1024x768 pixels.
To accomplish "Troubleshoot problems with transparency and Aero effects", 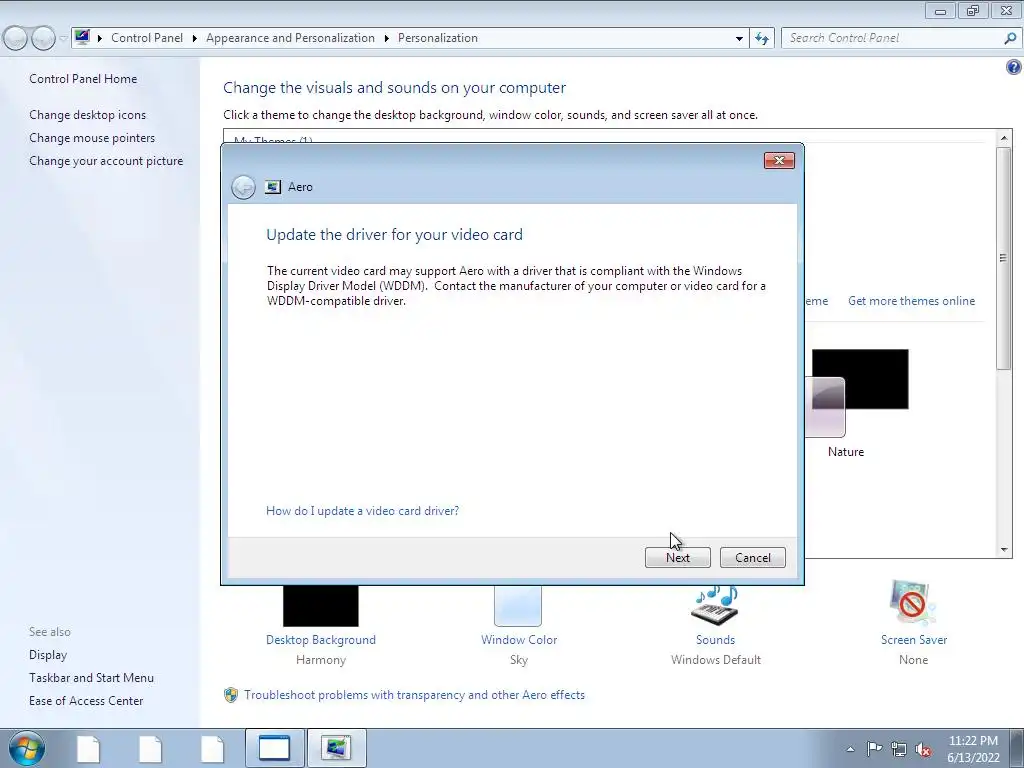I will [414, 695].
